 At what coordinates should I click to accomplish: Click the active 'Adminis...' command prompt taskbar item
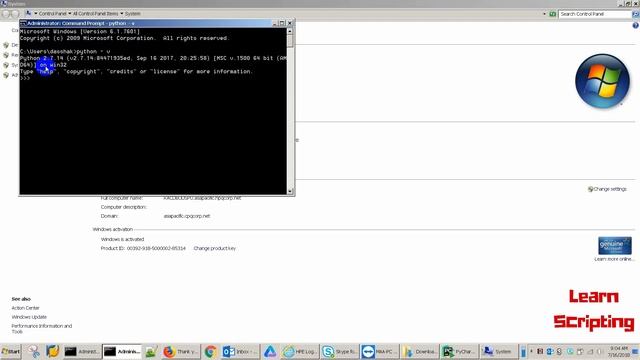122,351
